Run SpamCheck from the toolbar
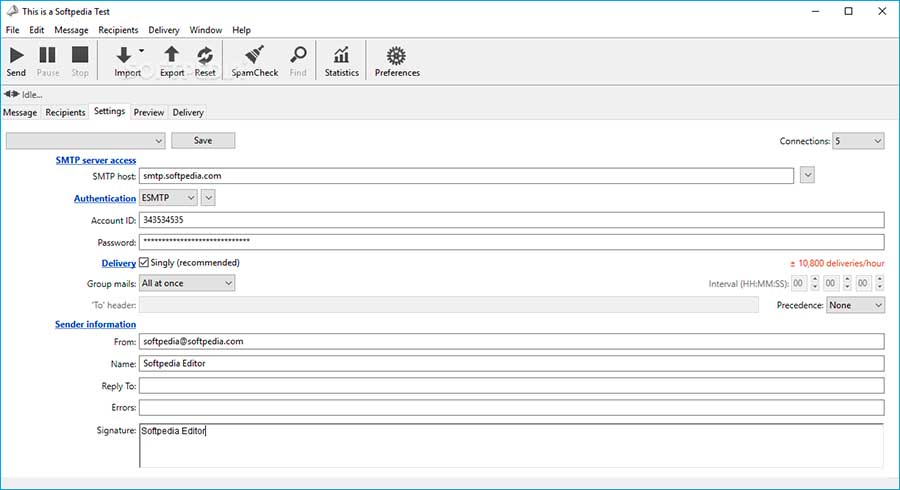Image resolution: width=900 pixels, height=490 pixels. (x=254, y=58)
